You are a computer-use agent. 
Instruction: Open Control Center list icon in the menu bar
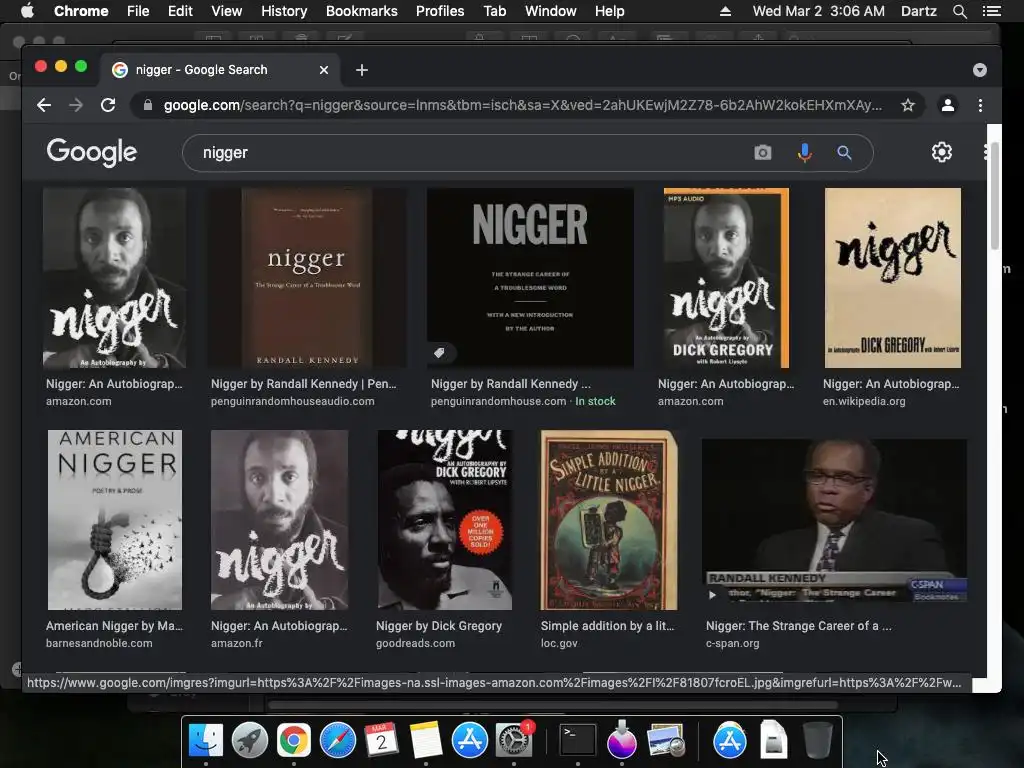(991, 11)
